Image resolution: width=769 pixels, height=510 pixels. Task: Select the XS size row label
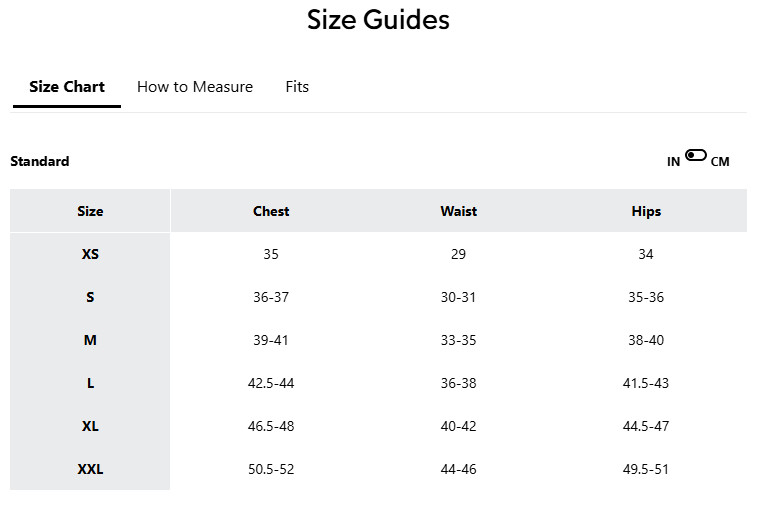click(x=90, y=254)
